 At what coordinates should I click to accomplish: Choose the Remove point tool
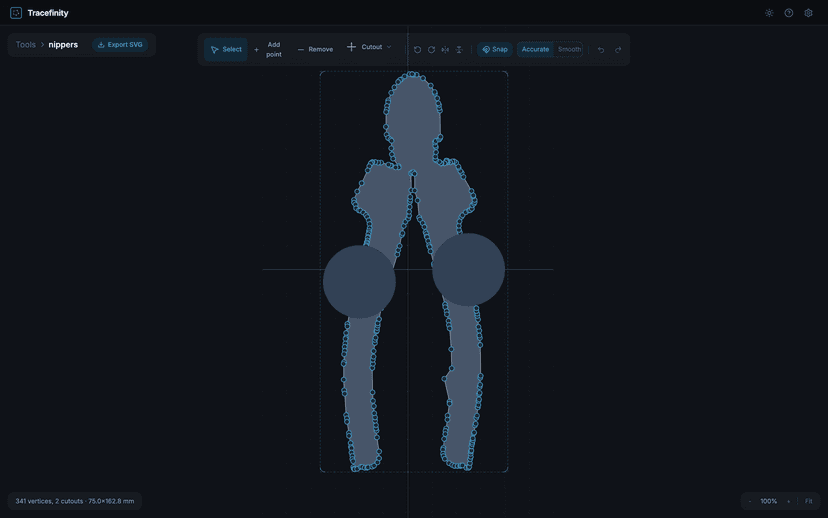[x=315, y=50]
